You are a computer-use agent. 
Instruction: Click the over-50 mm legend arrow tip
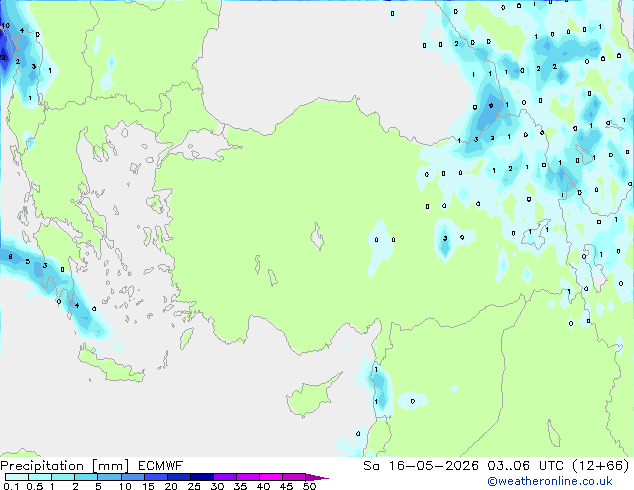point(317,477)
